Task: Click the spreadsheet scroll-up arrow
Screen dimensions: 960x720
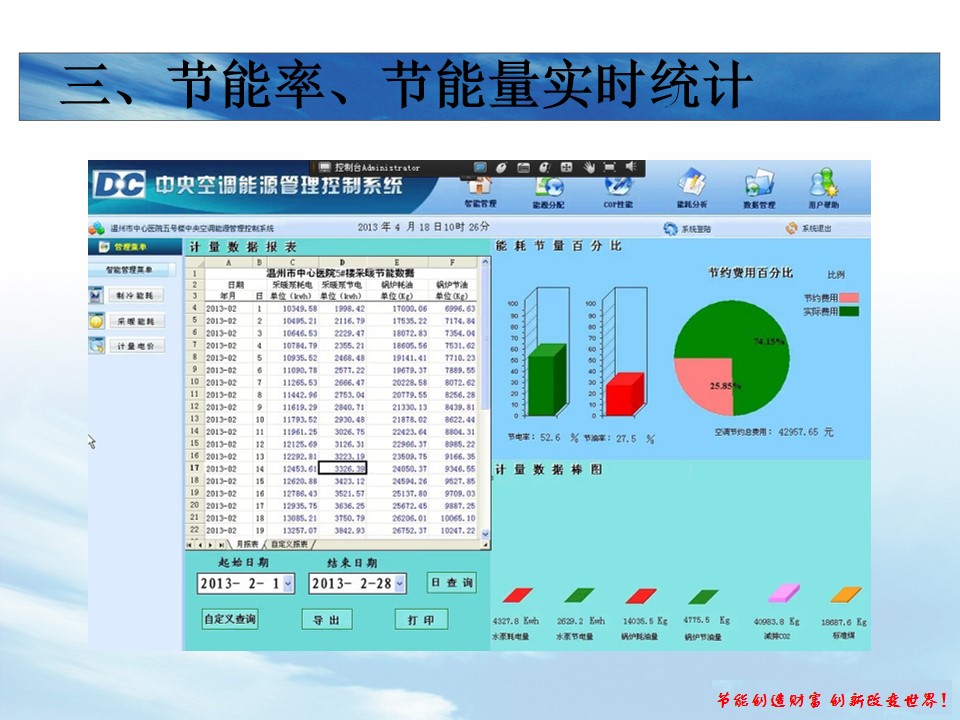Action: (486, 262)
